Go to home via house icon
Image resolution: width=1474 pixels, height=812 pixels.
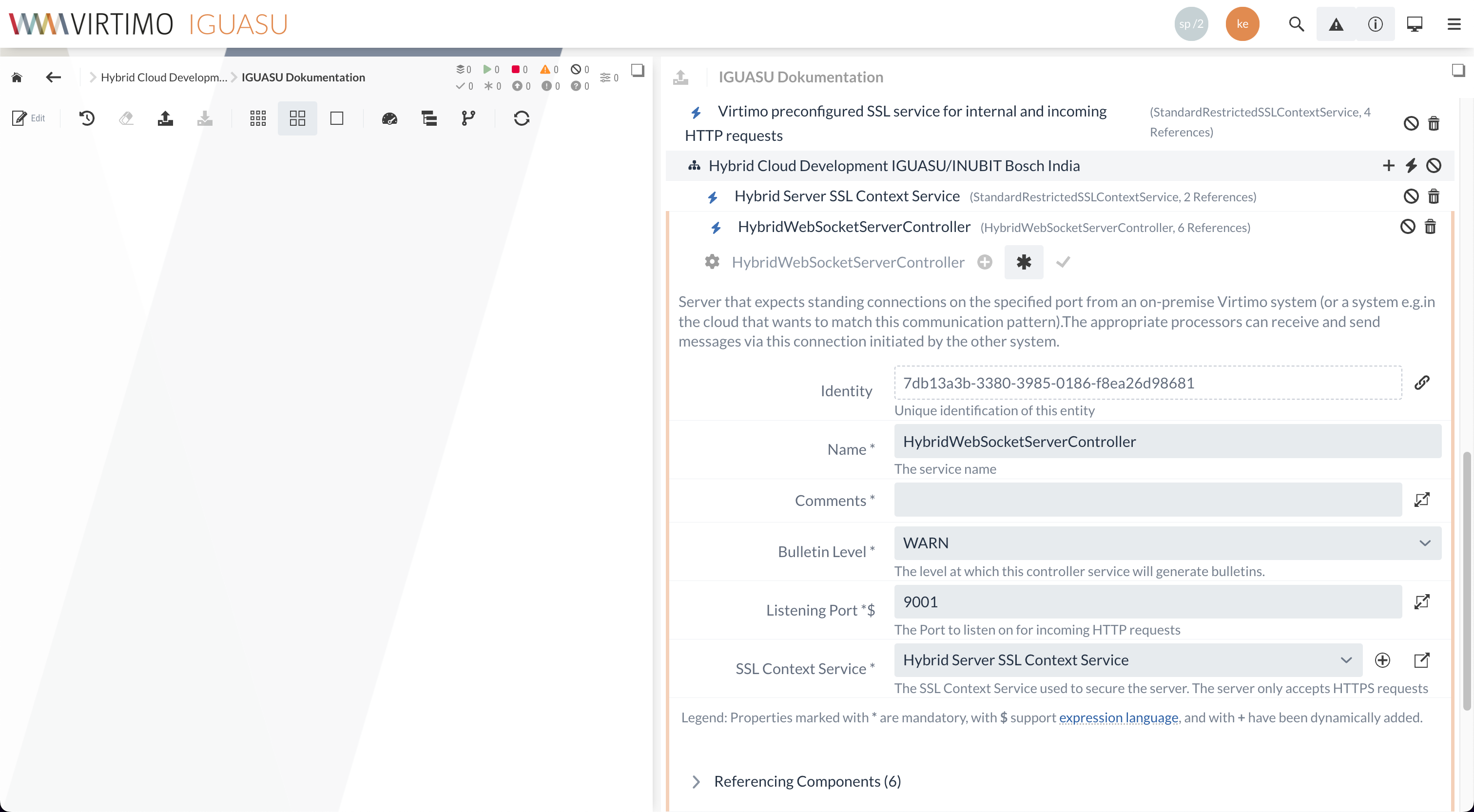pos(17,77)
